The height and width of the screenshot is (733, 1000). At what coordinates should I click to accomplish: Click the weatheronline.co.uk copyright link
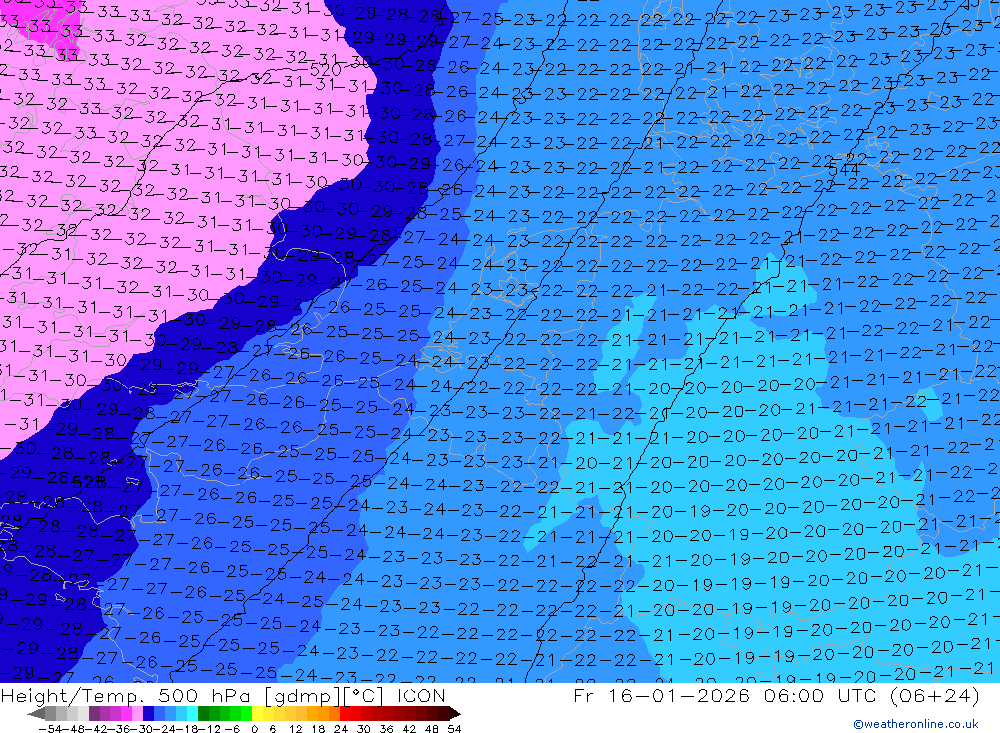coord(916,723)
